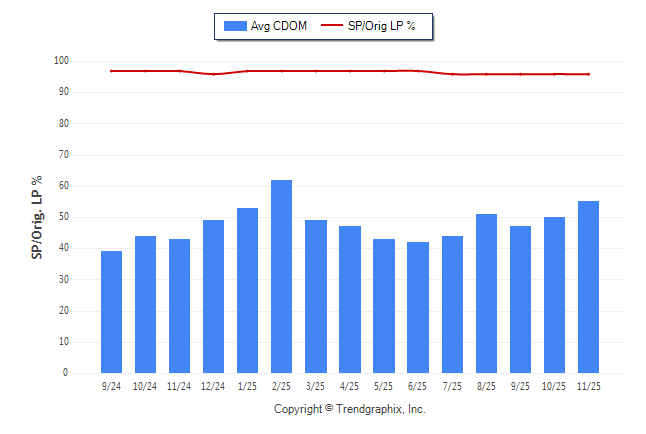Select the 11/25 bar at the far right
Viewport: 646px width, 434px height.
click(588, 287)
